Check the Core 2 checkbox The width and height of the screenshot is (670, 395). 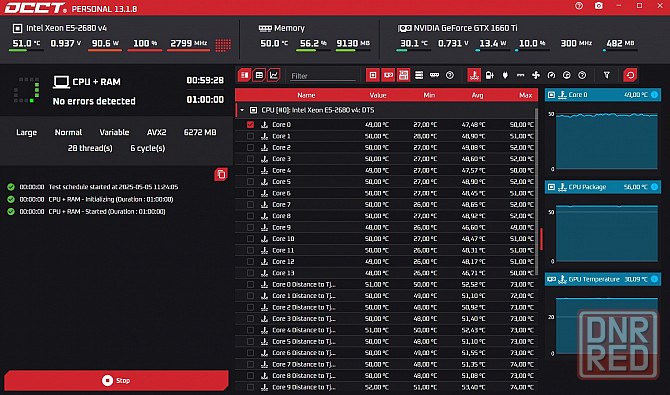point(250,147)
